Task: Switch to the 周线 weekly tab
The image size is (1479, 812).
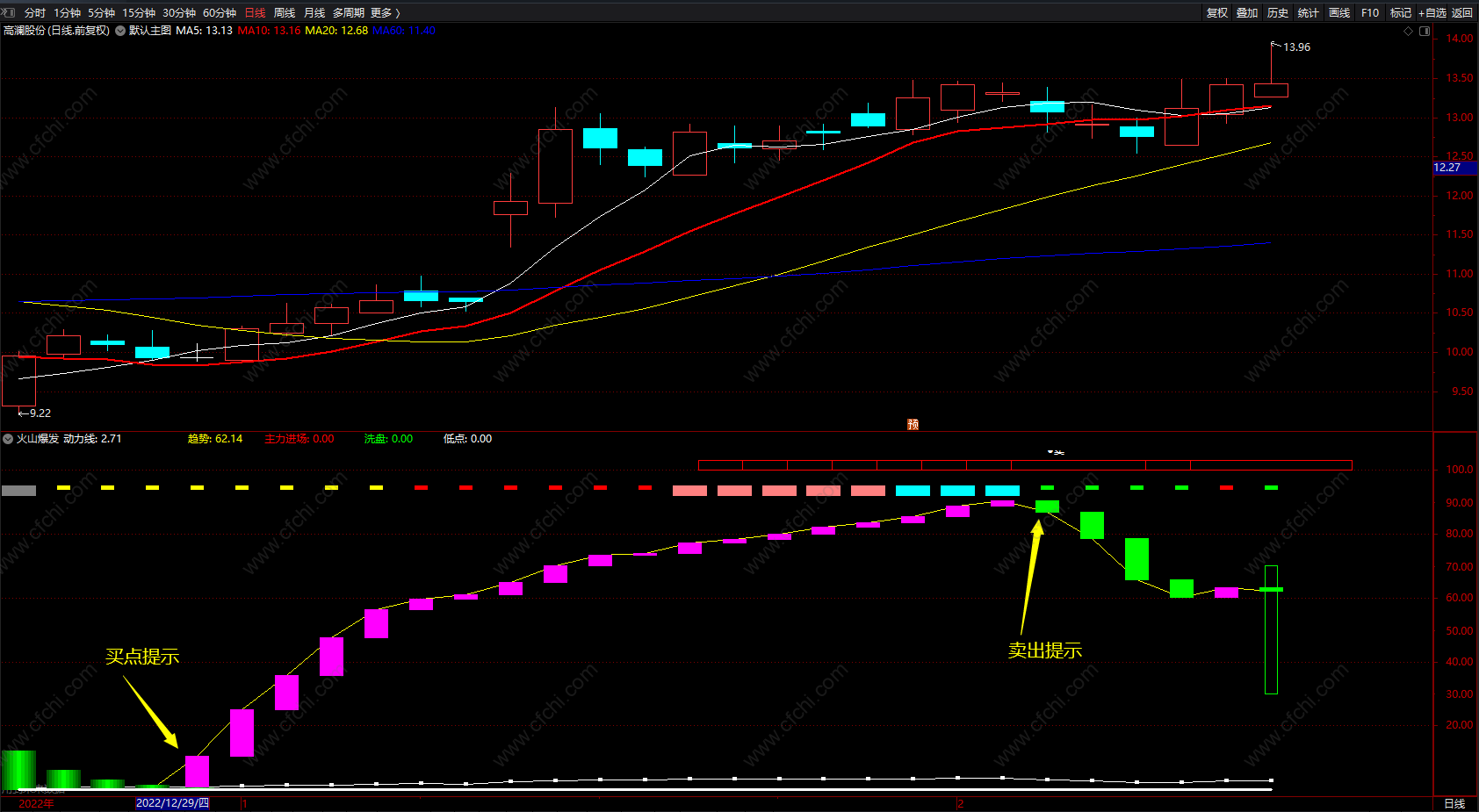Action: (285, 13)
